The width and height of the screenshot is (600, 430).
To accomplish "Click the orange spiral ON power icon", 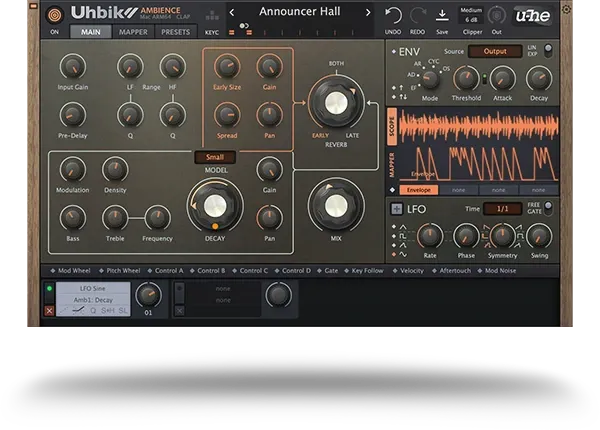I will [54, 15].
